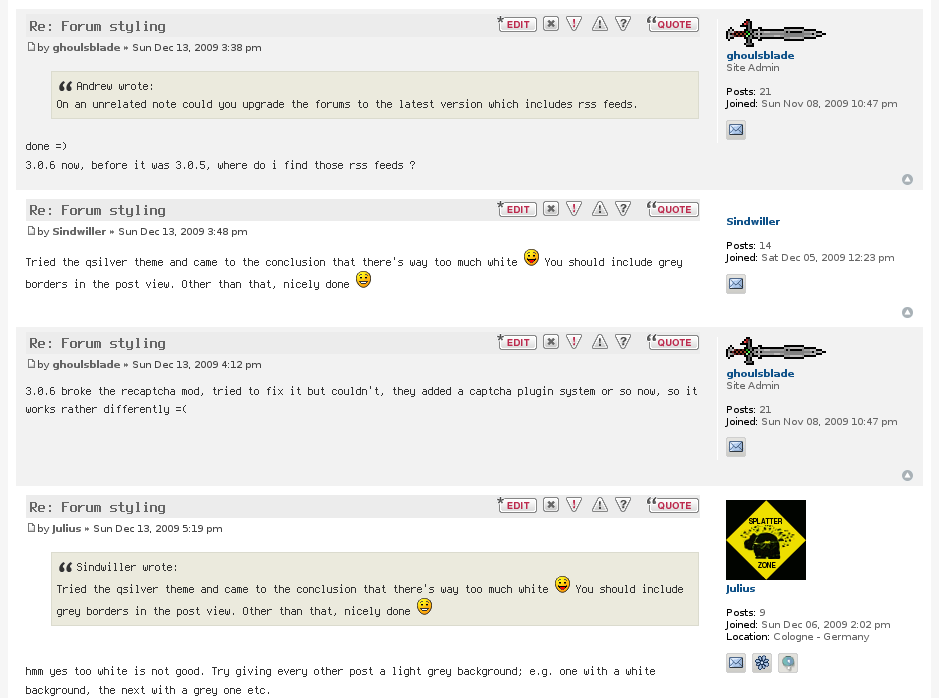939x698 pixels.
Task: Quote the Sindwiller 3:48 pm post
Action: (673, 209)
